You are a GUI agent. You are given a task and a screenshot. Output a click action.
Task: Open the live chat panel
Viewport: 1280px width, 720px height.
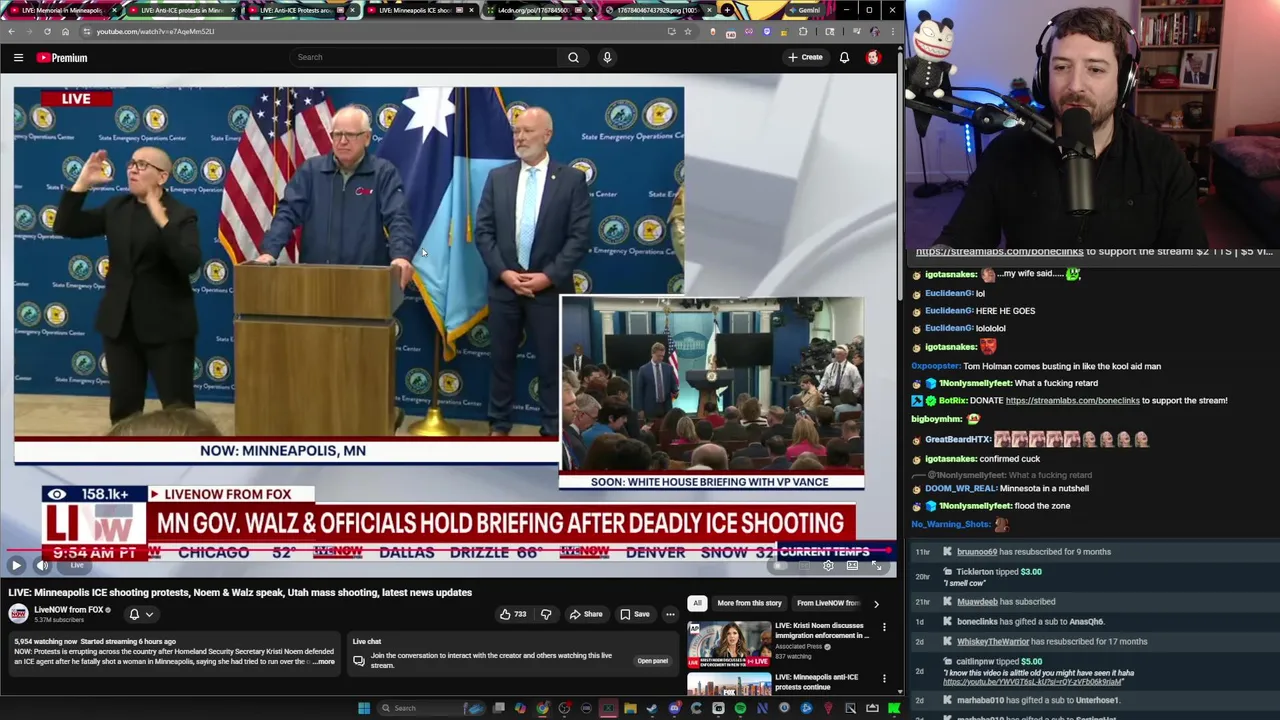click(652, 661)
